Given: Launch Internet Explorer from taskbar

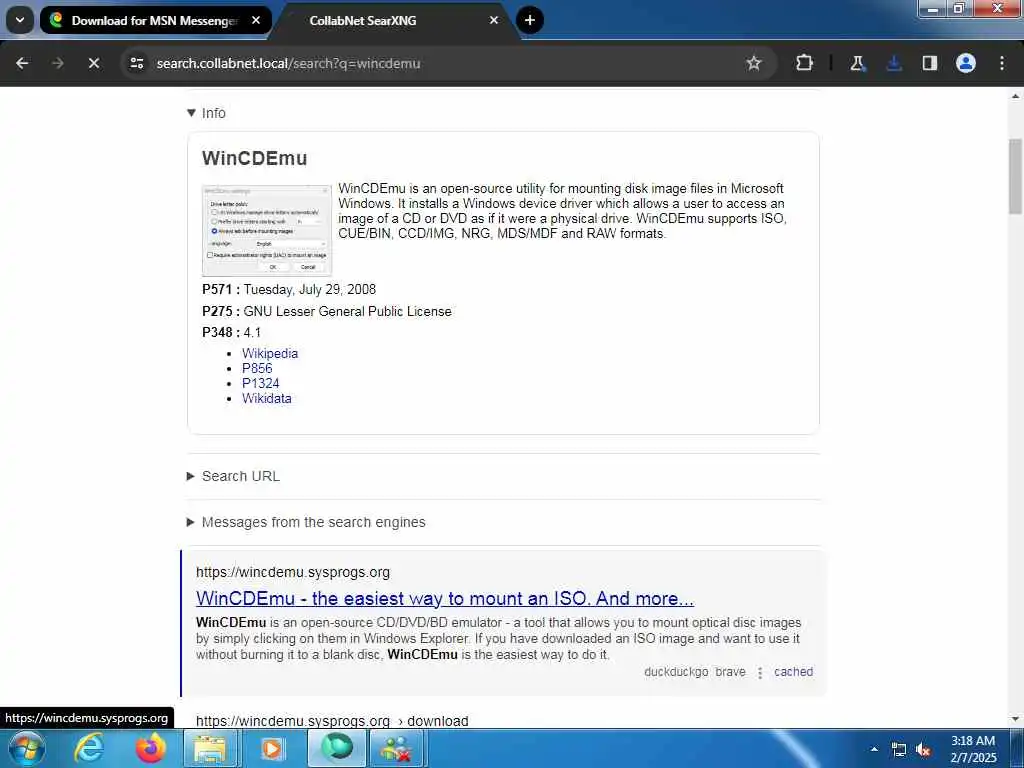Looking at the screenshot, I should (88, 748).
